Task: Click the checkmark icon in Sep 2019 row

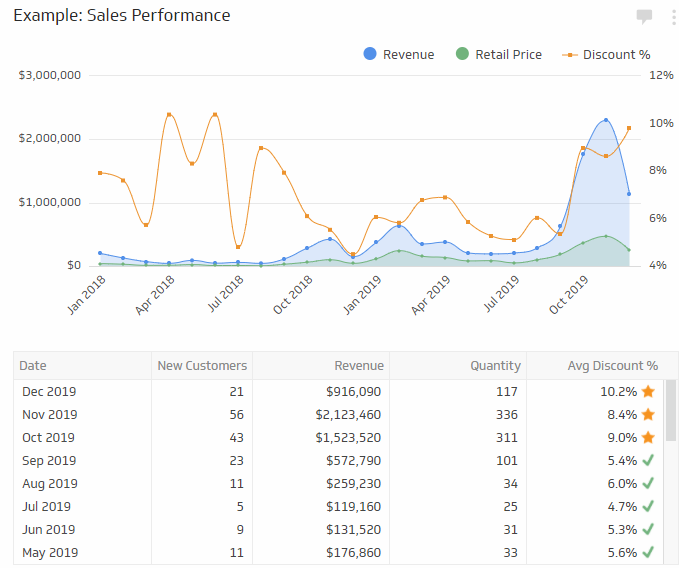Action: click(x=648, y=460)
